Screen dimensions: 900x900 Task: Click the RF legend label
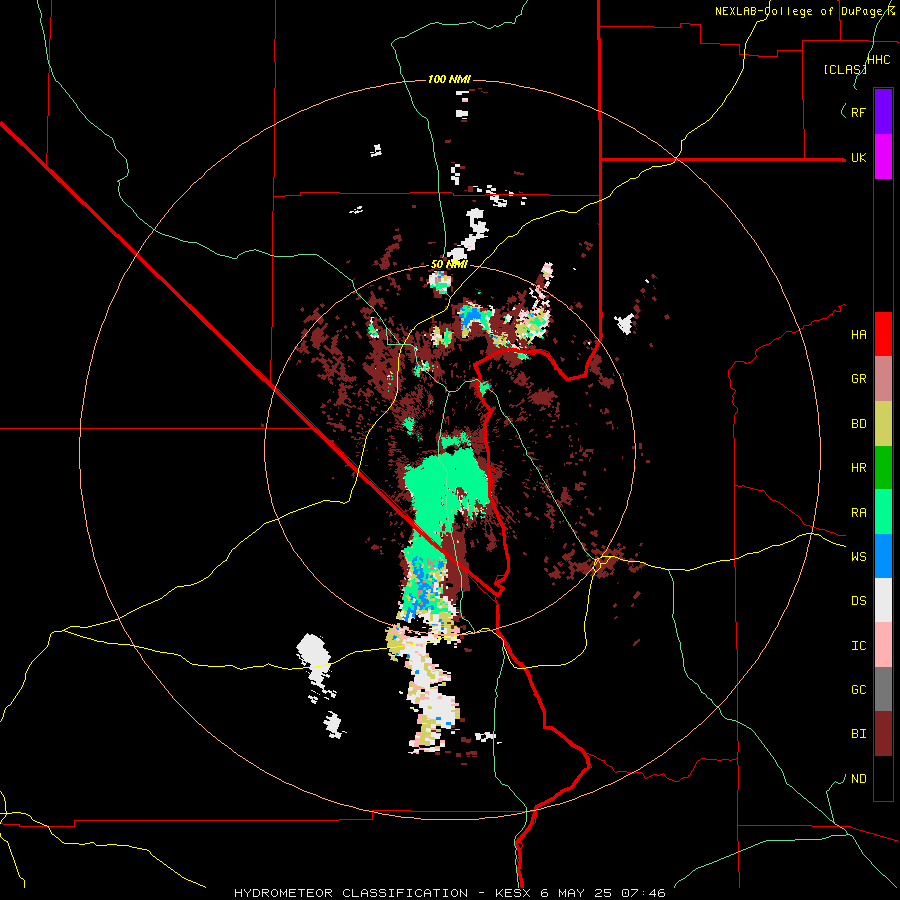[x=859, y=112]
